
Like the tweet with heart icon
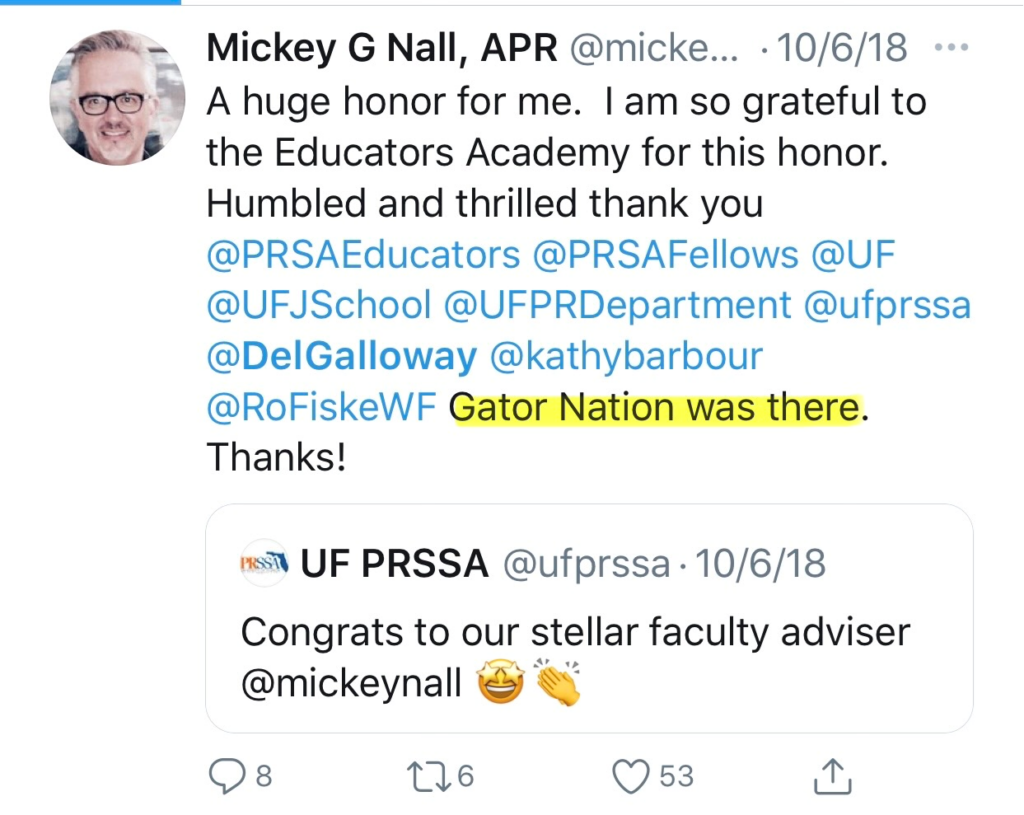pos(631,776)
